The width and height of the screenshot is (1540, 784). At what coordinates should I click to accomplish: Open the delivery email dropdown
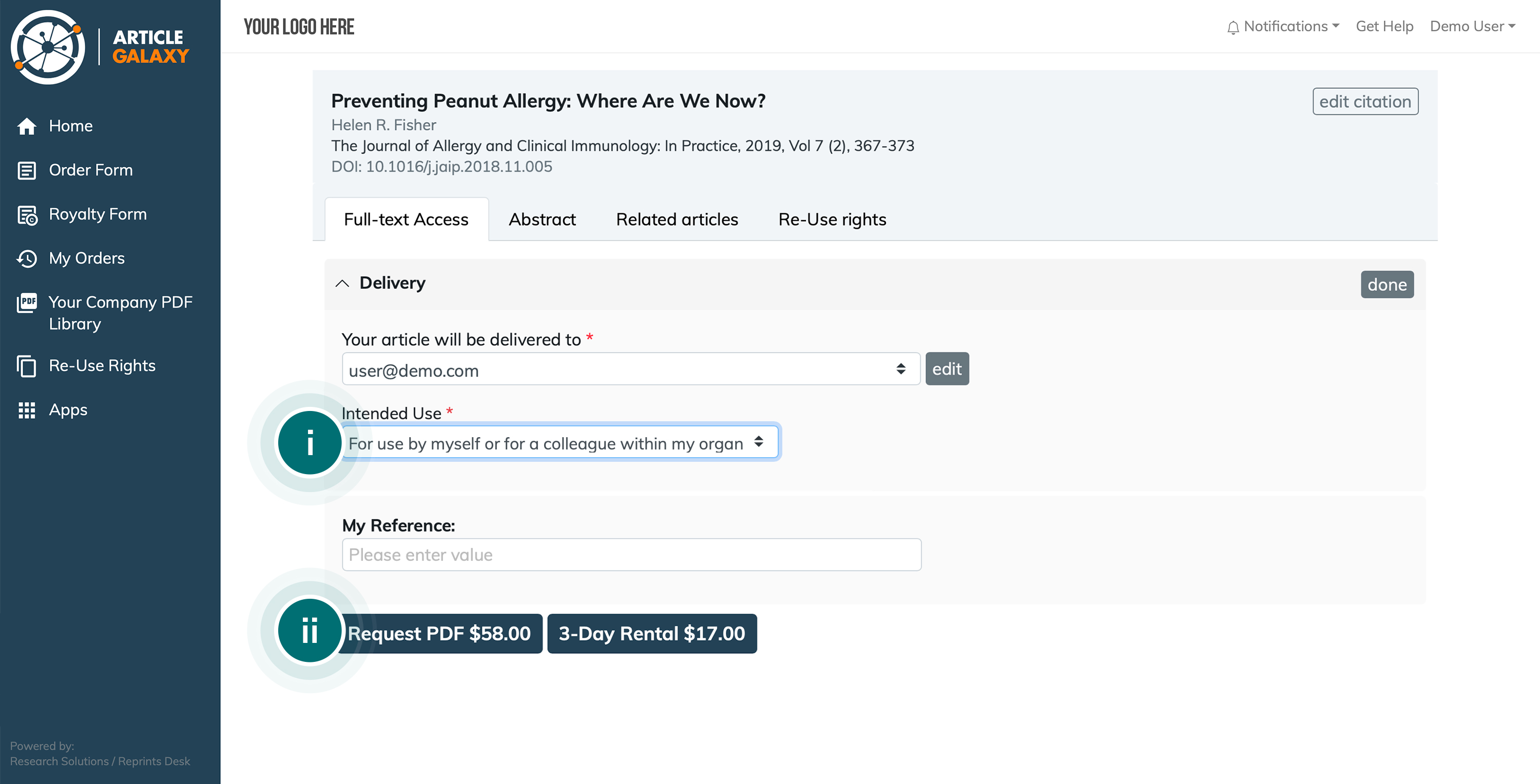coord(631,369)
